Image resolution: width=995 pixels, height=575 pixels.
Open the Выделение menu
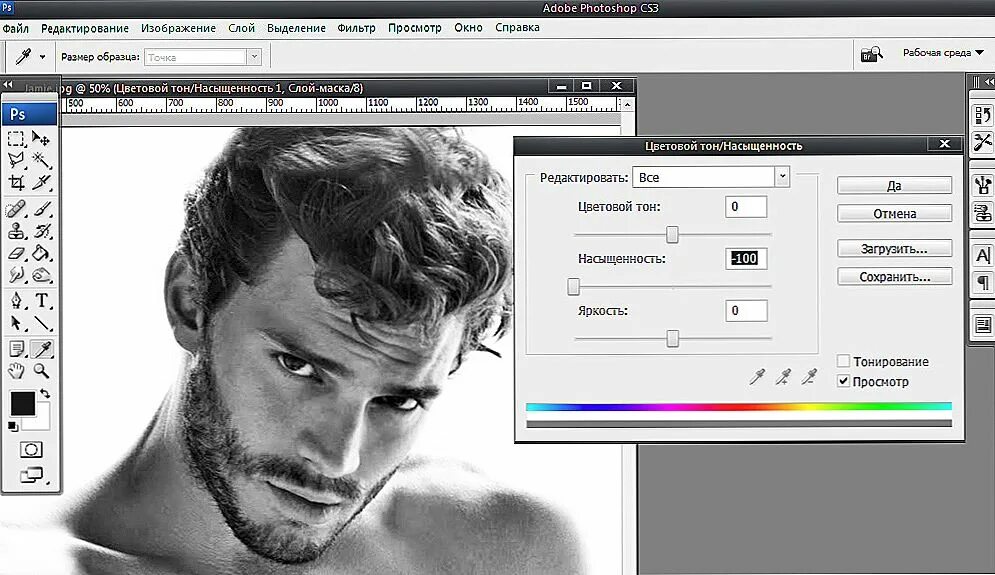(x=296, y=29)
